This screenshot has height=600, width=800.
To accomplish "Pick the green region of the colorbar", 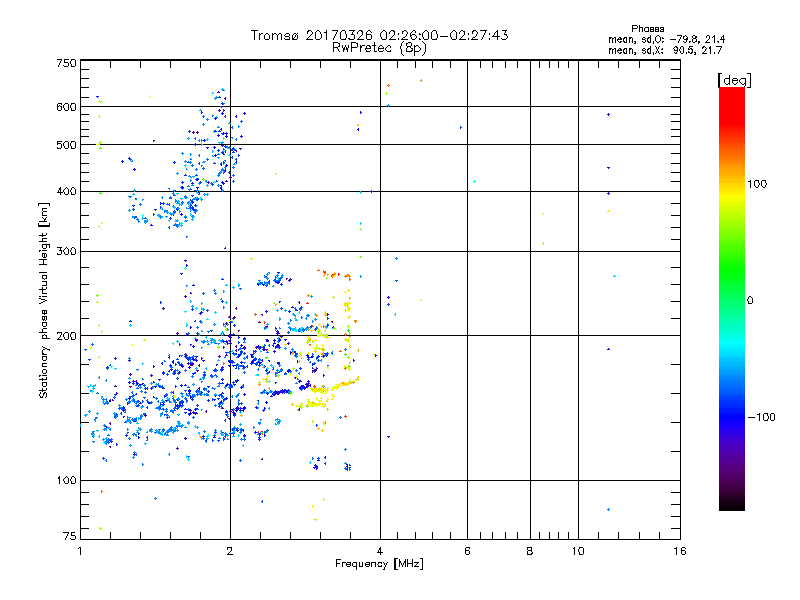I will pyautogui.click(x=731, y=285).
